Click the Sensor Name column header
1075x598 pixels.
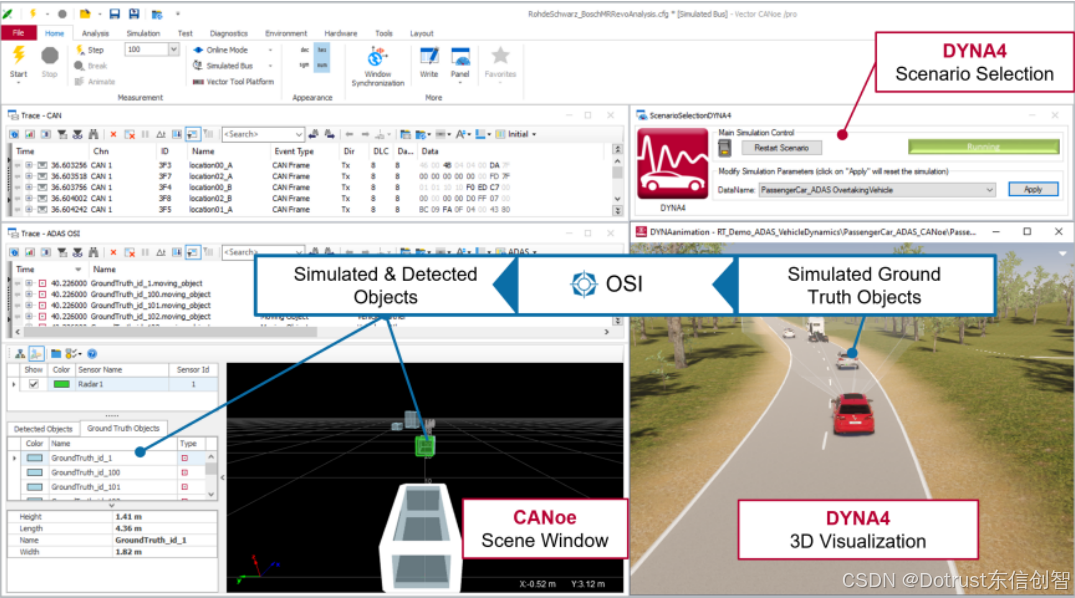121,370
